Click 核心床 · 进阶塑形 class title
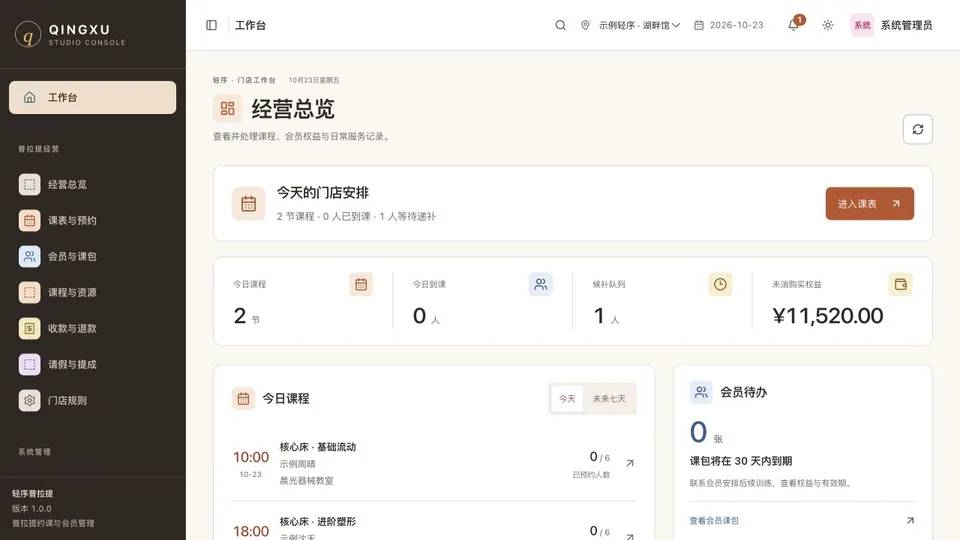The width and height of the screenshot is (960, 540). pyautogui.click(x=318, y=522)
